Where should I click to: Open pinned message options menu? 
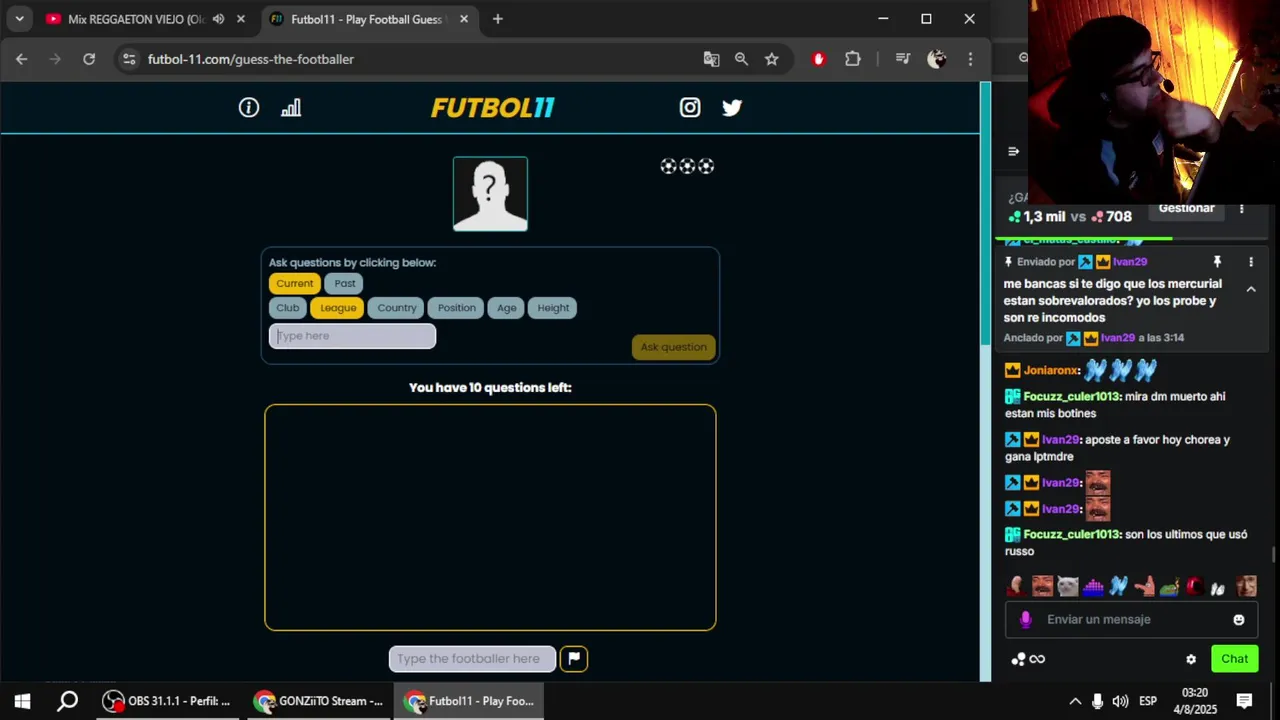[1251, 262]
